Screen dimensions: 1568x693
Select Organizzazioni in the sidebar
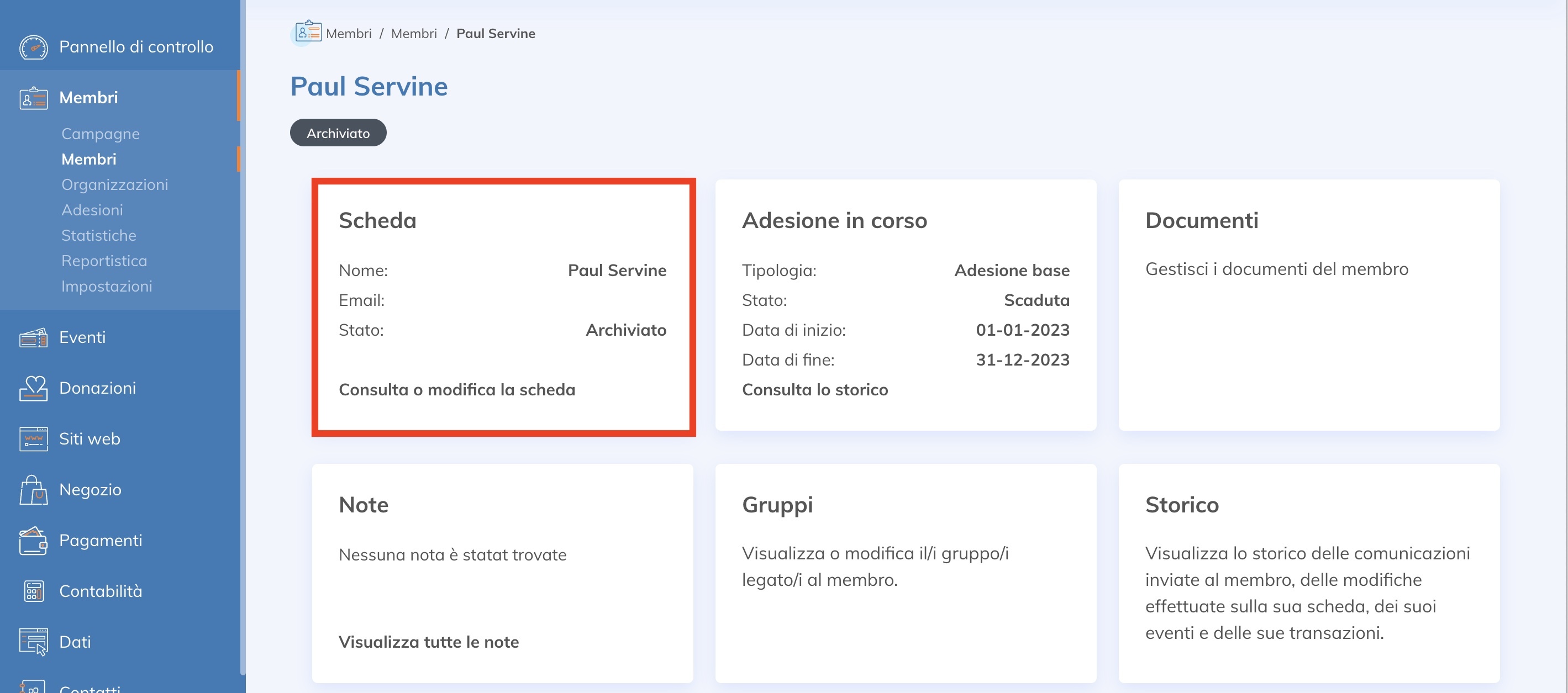click(x=115, y=184)
